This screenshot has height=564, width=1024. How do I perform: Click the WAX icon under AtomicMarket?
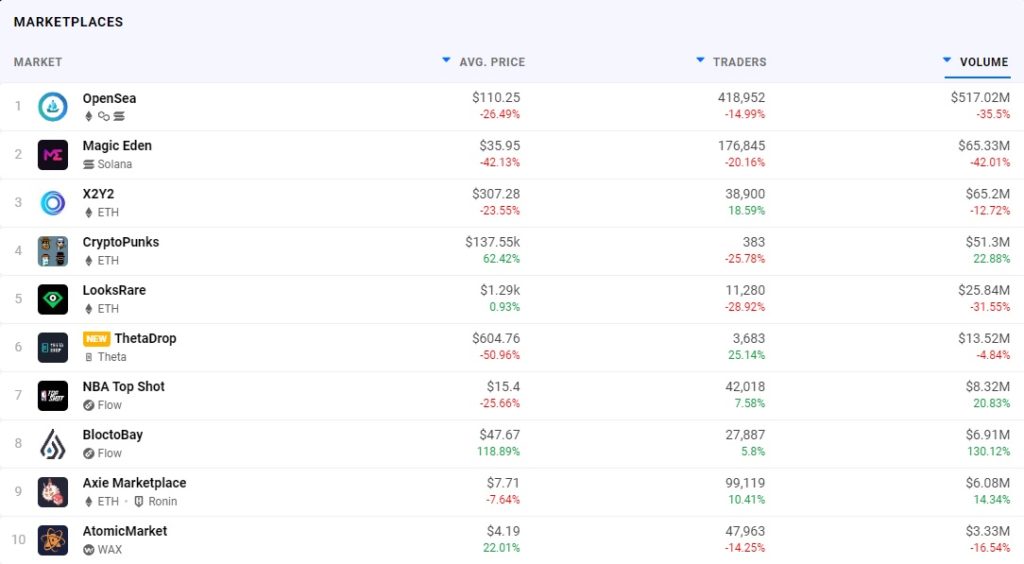coord(89,550)
